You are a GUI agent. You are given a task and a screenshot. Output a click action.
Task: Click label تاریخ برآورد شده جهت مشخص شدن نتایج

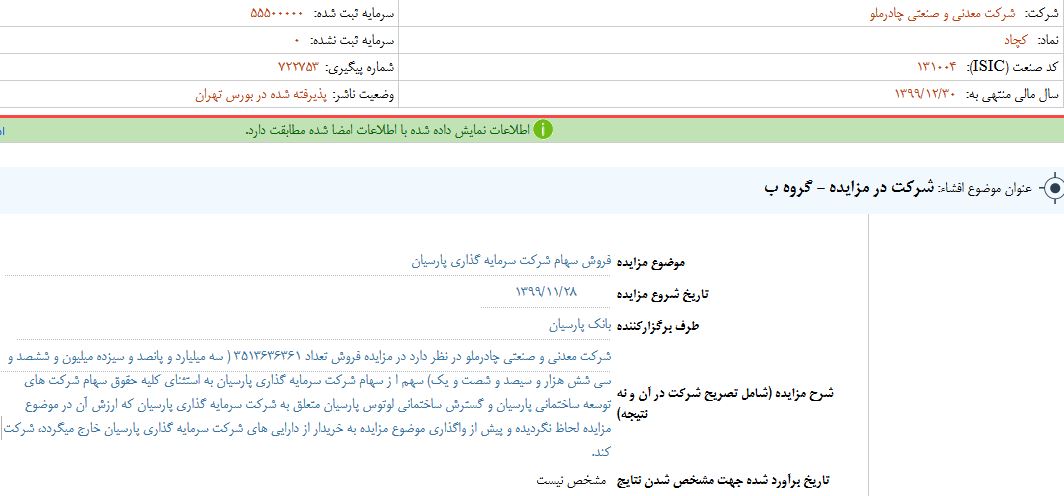[x=723, y=481]
